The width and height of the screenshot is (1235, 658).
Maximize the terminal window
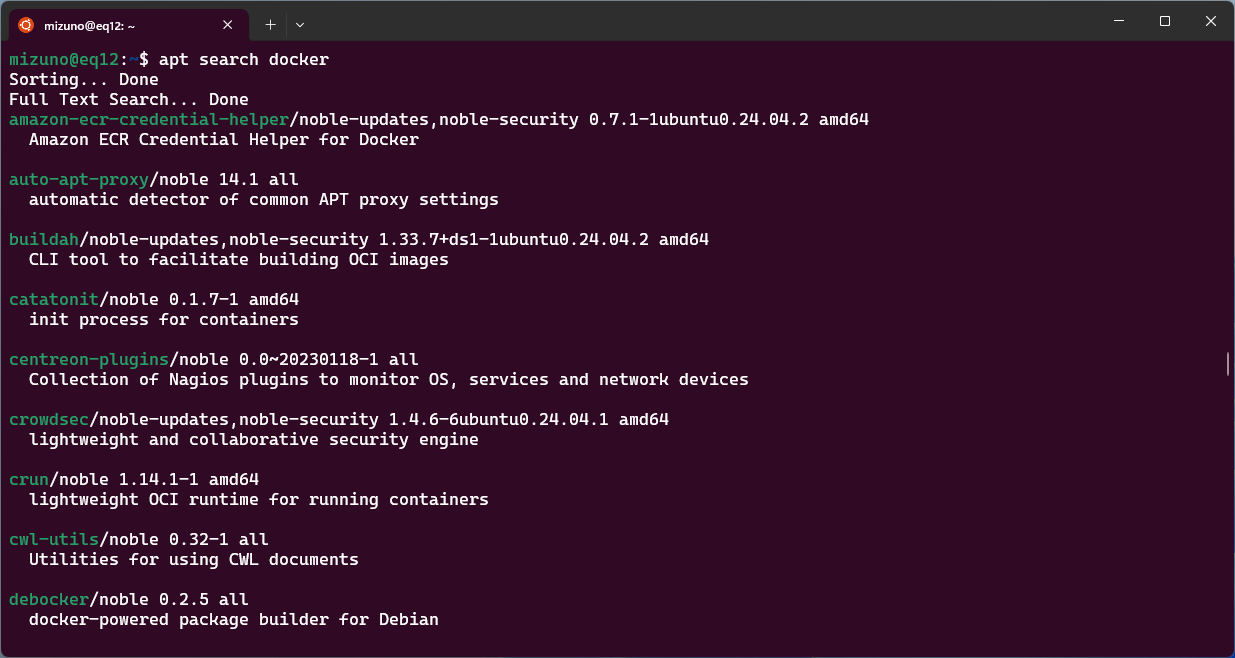click(1165, 21)
